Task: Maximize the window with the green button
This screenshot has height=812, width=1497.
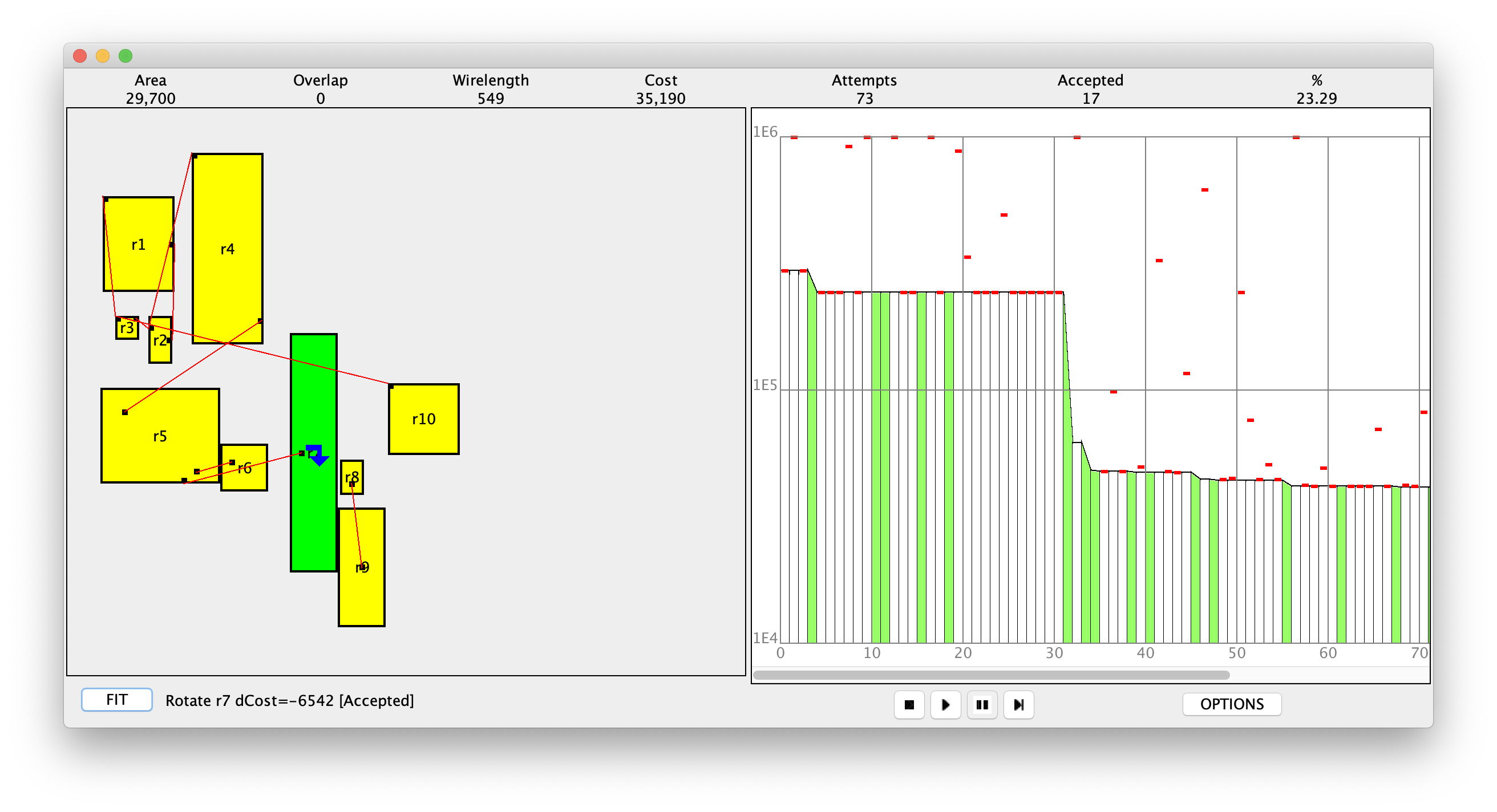Action: [x=126, y=56]
